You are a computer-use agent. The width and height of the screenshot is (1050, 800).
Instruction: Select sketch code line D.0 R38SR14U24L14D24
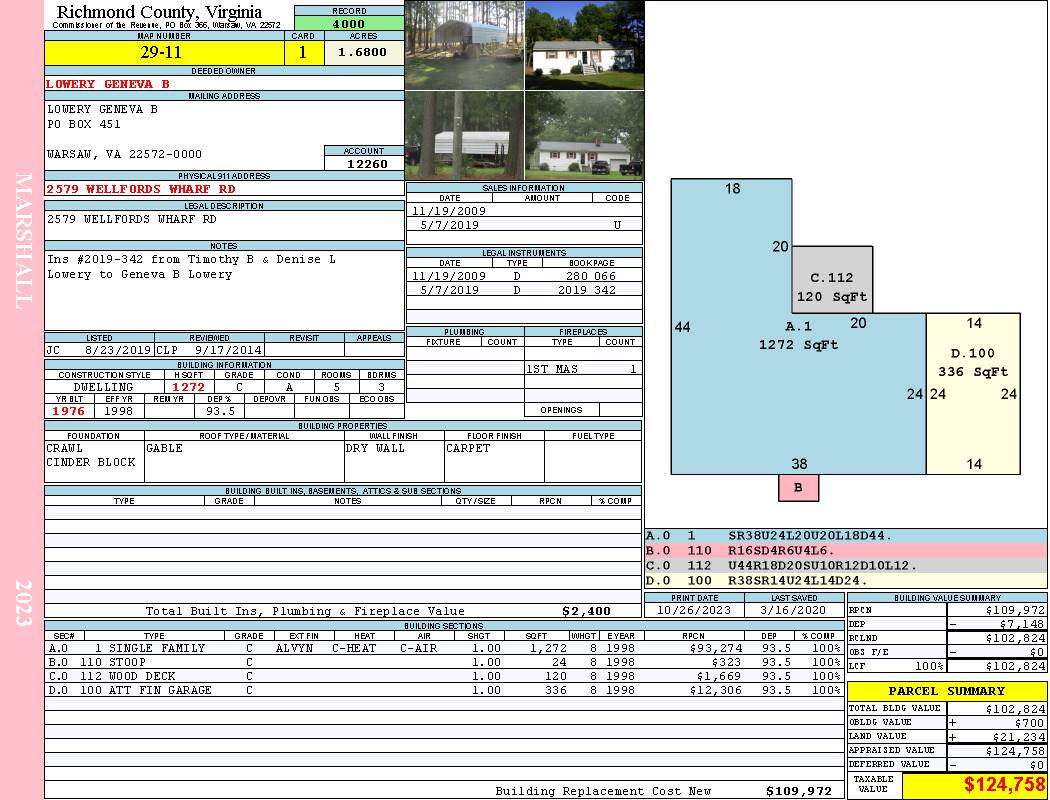click(846, 580)
